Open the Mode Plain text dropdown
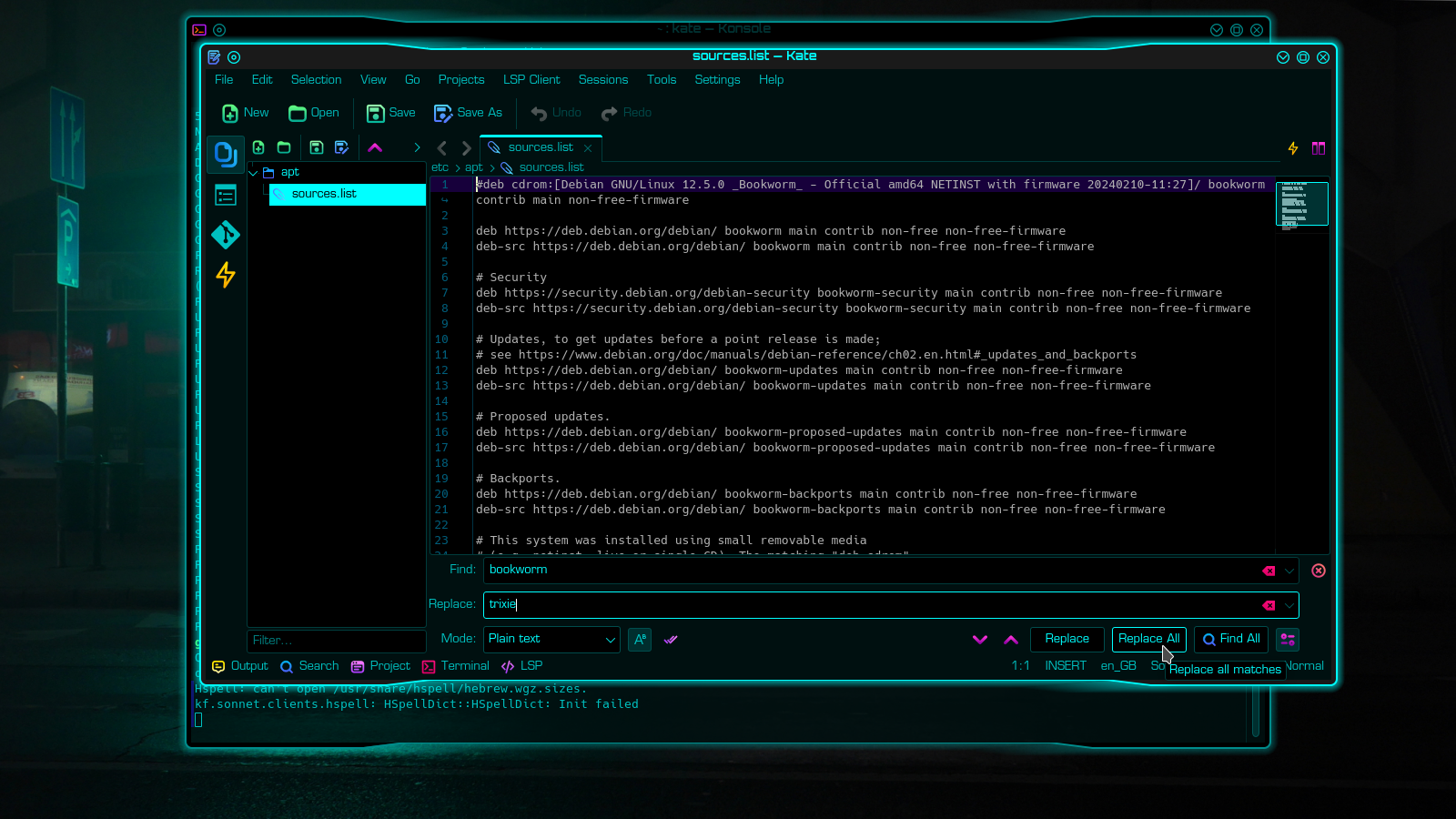The width and height of the screenshot is (1456, 819). coord(551,639)
